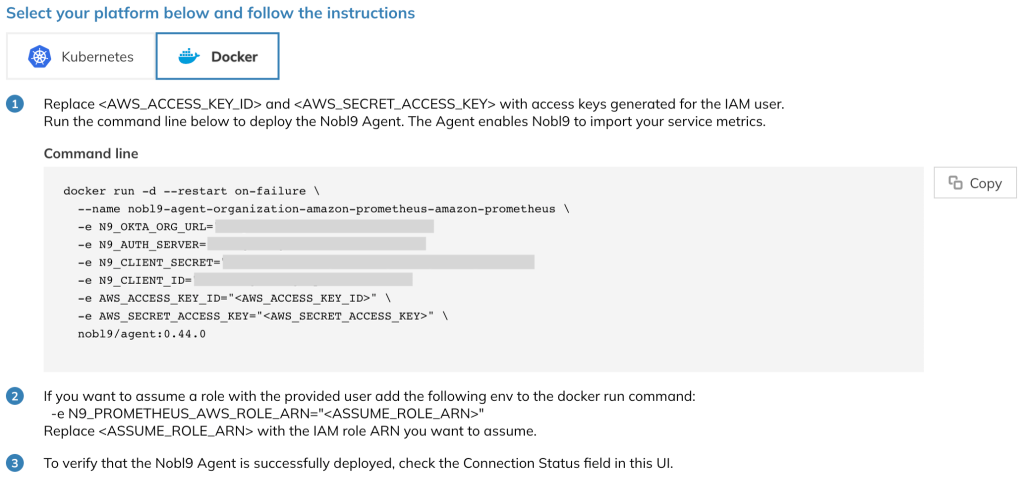The image size is (1024, 492).
Task: Click the step 3 number badge
Action: (14, 464)
